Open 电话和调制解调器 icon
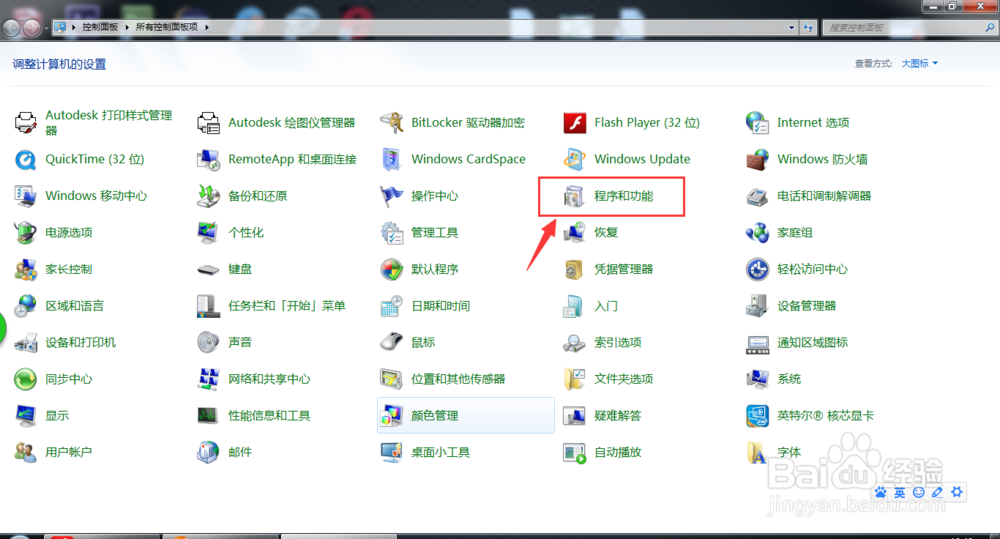The height and width of the screenshot is (539, 1000). click(x=757, y=196)
